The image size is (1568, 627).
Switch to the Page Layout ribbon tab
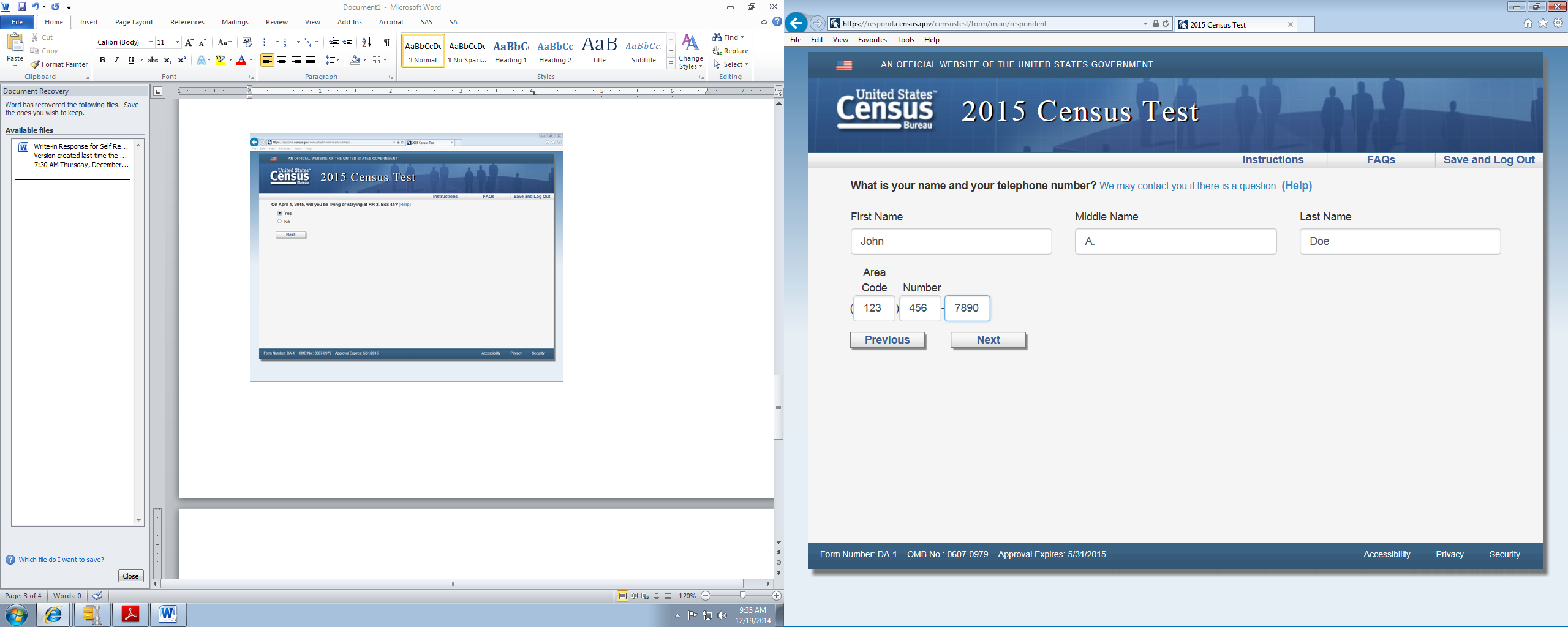pyautogui.click(x=134, y=22)
